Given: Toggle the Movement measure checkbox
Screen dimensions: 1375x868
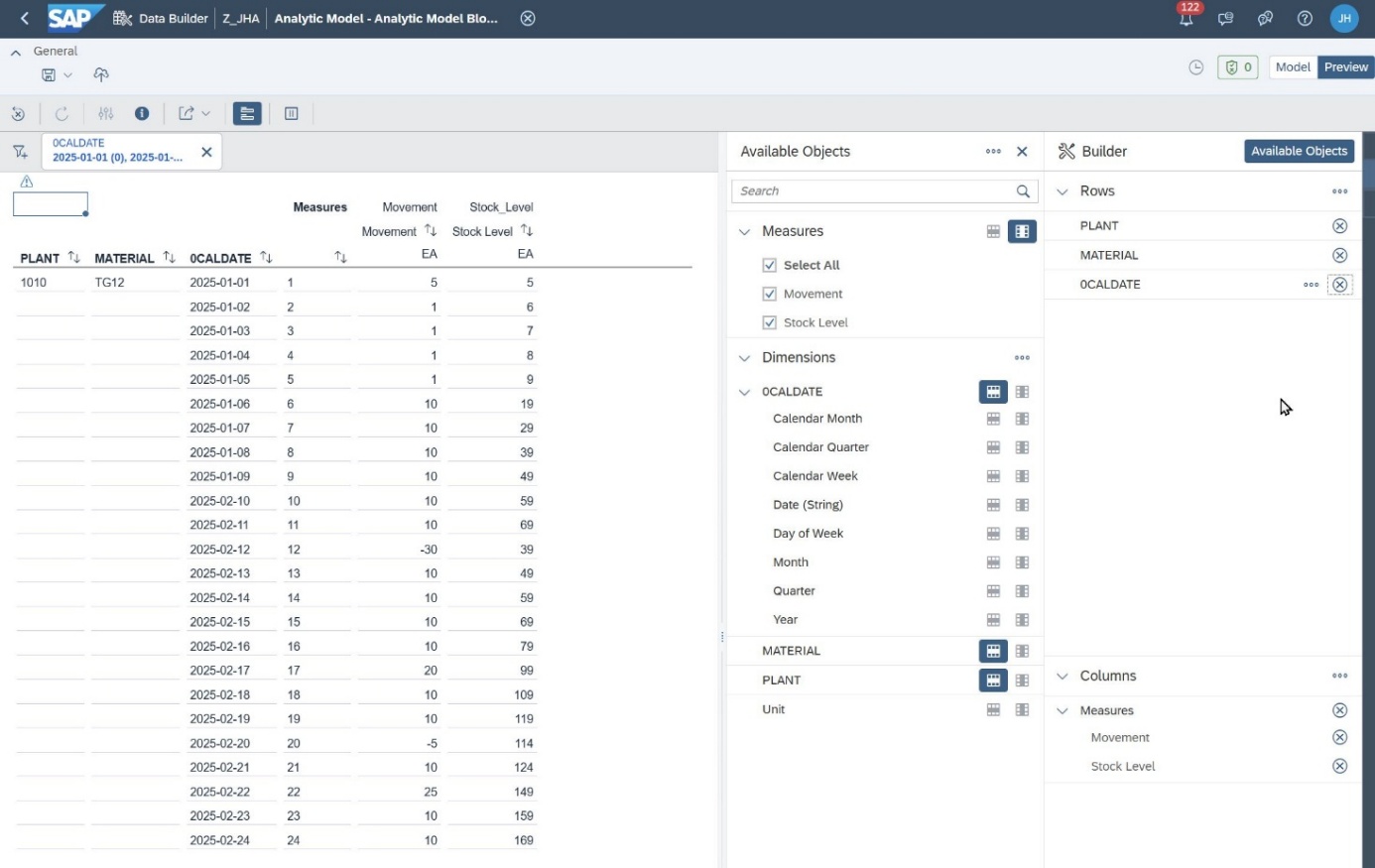Looking at the screenshot, I should click(769, 294).
